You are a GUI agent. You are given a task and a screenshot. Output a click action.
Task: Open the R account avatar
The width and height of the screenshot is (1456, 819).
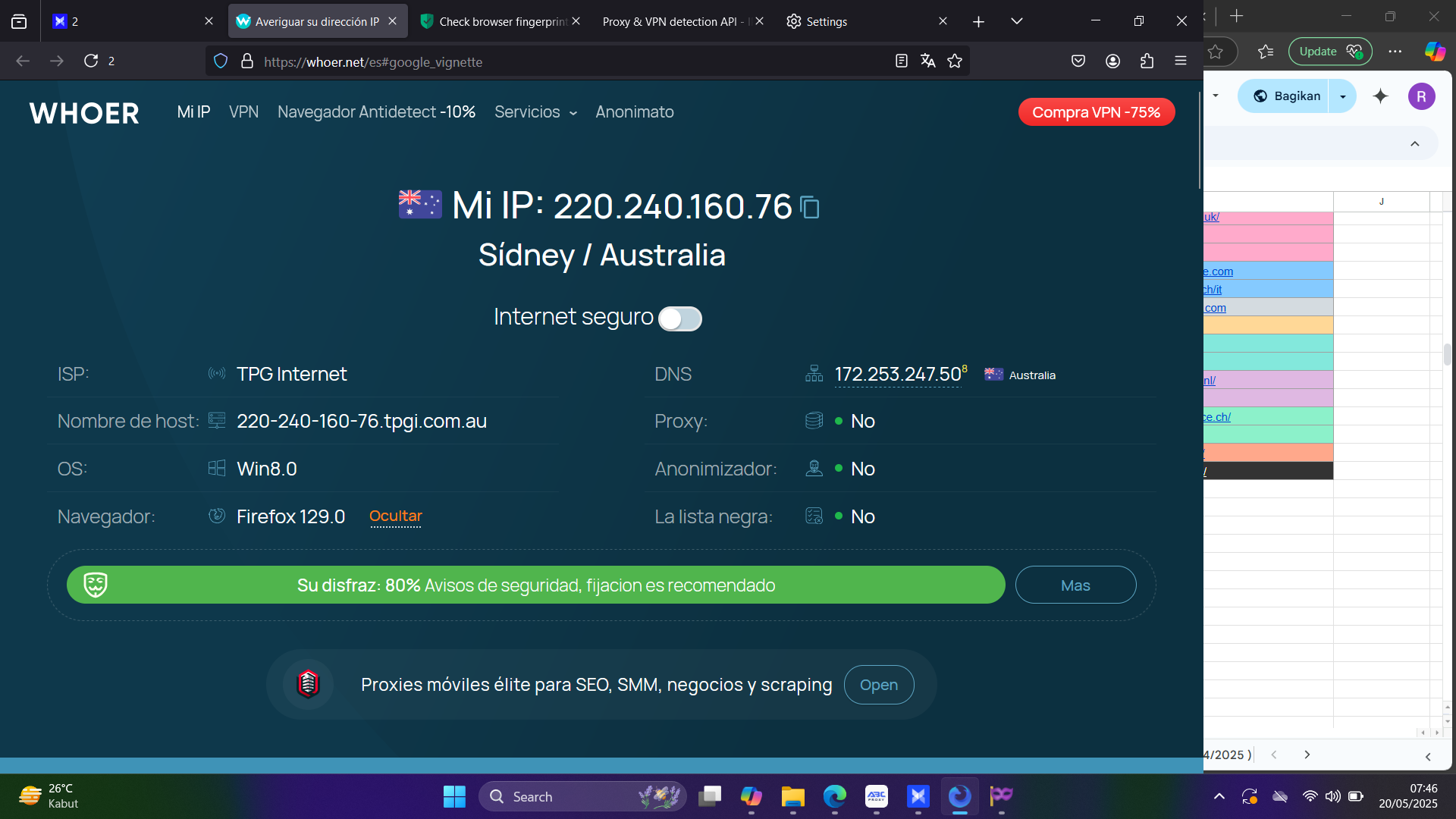coord(1421,96)
